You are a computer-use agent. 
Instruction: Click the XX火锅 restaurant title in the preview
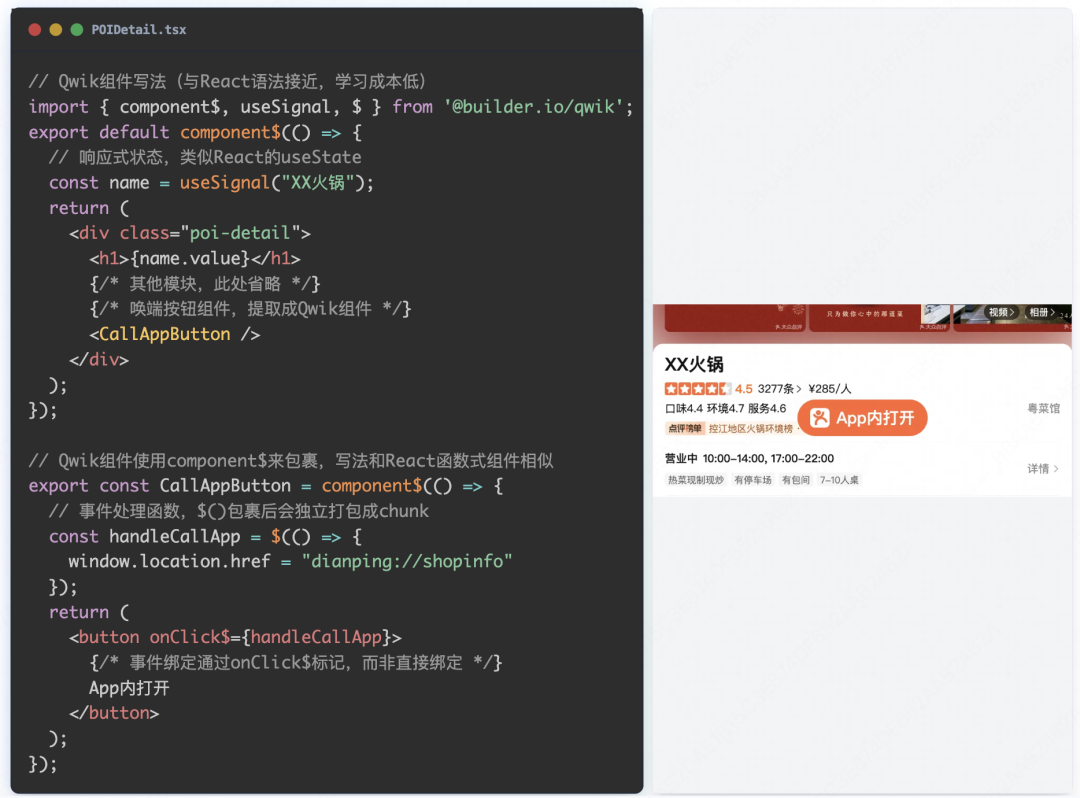(694, 364)
